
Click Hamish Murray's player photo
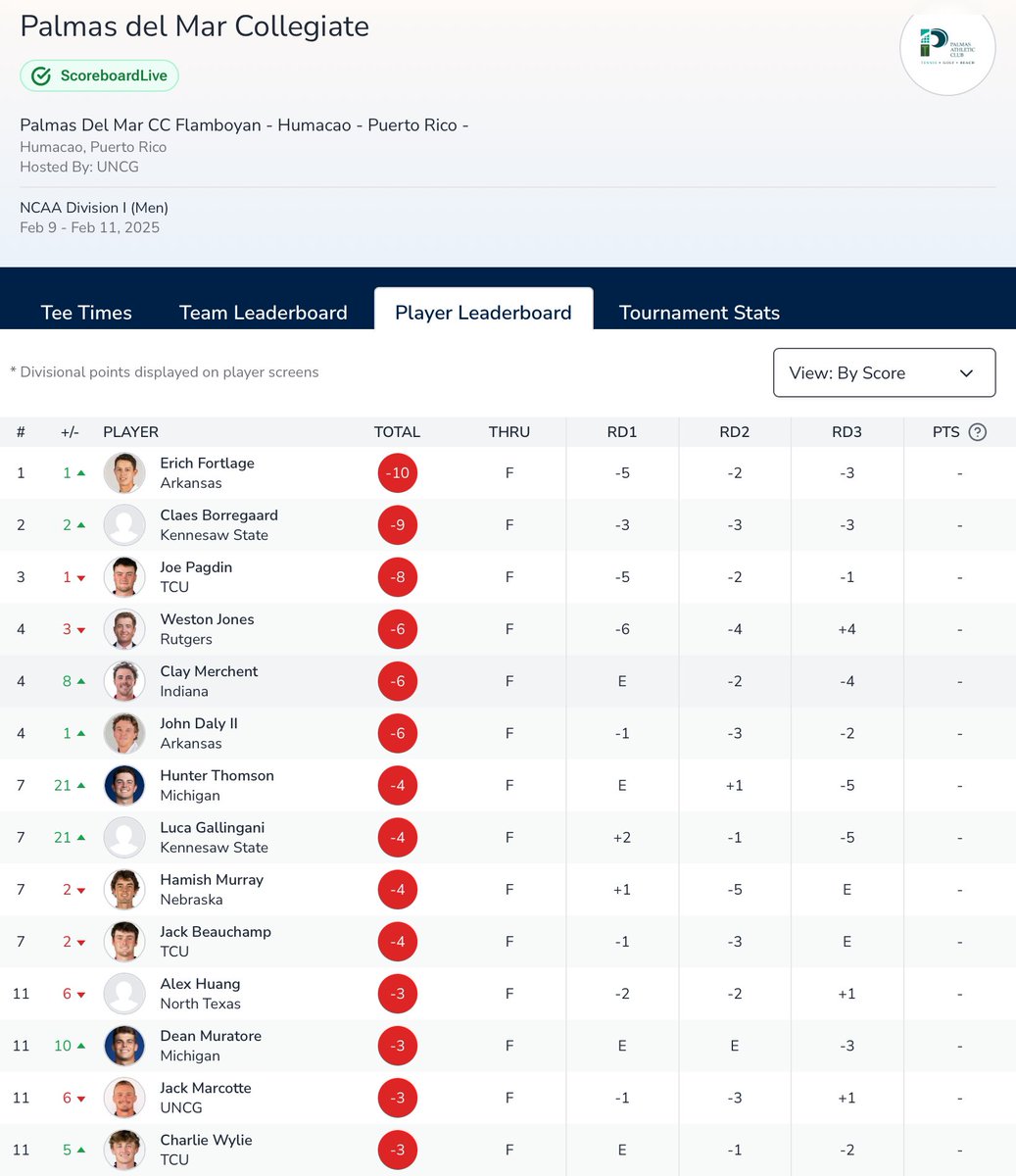pos(124,889)
